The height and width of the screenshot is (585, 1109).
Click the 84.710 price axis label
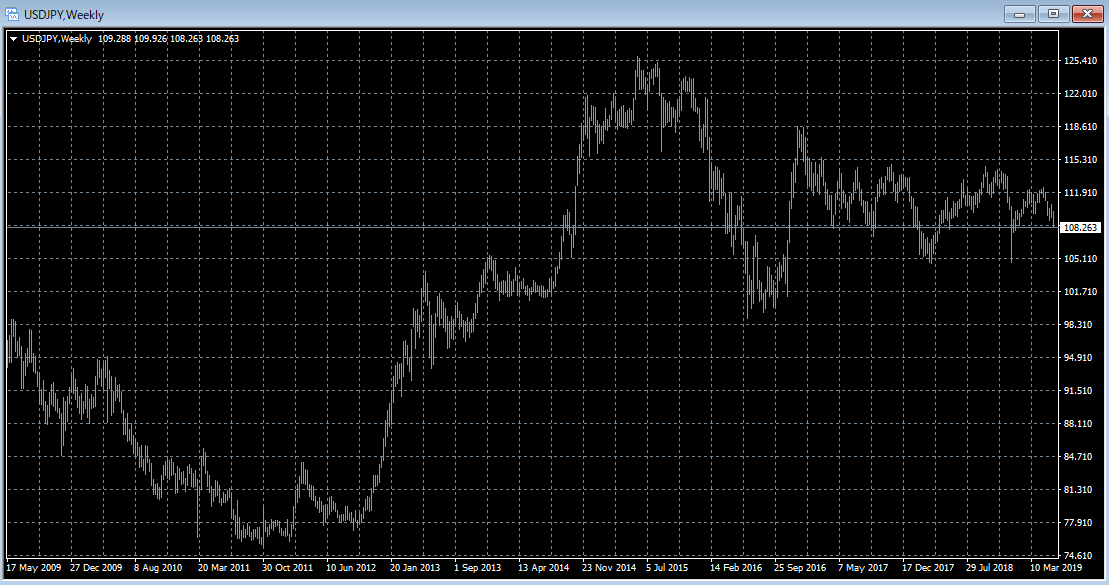[1078, 457]
